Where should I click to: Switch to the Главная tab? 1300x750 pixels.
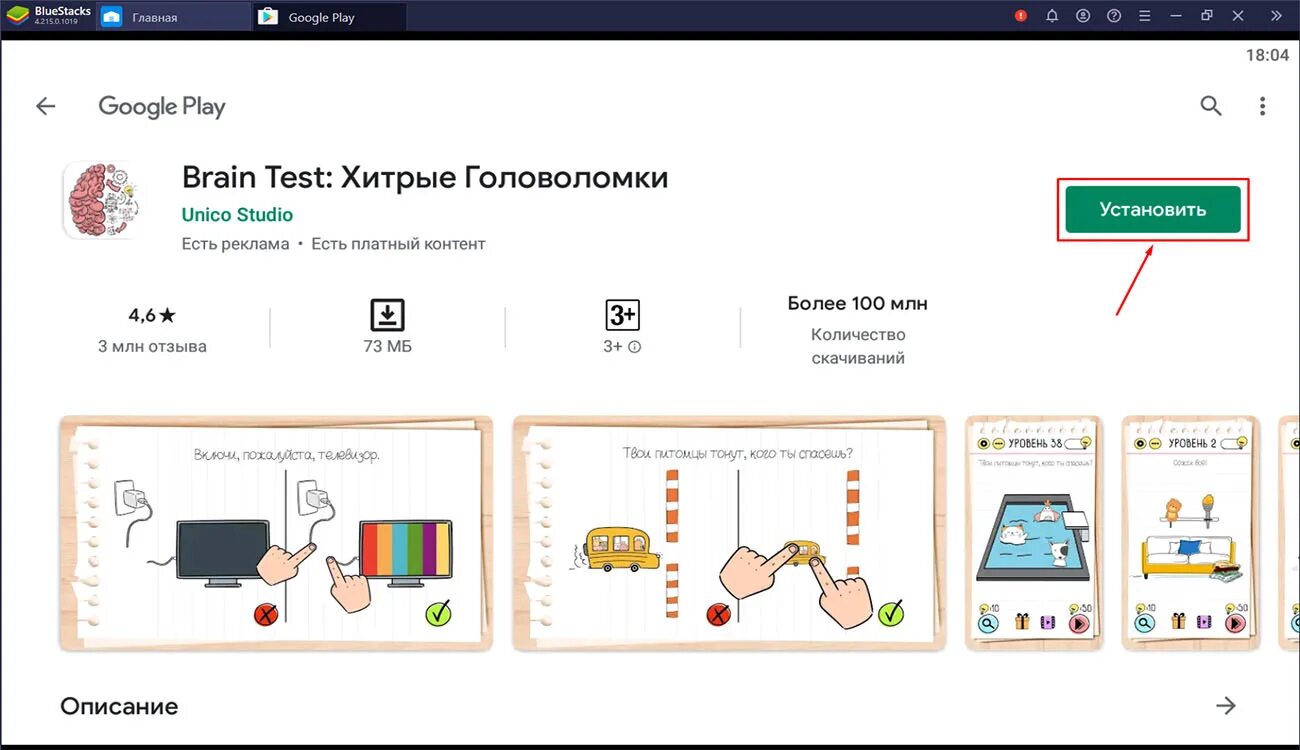172,17
